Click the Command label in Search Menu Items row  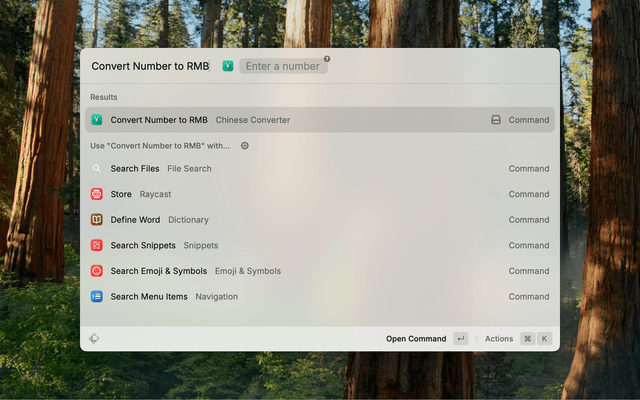click(529, 297)
